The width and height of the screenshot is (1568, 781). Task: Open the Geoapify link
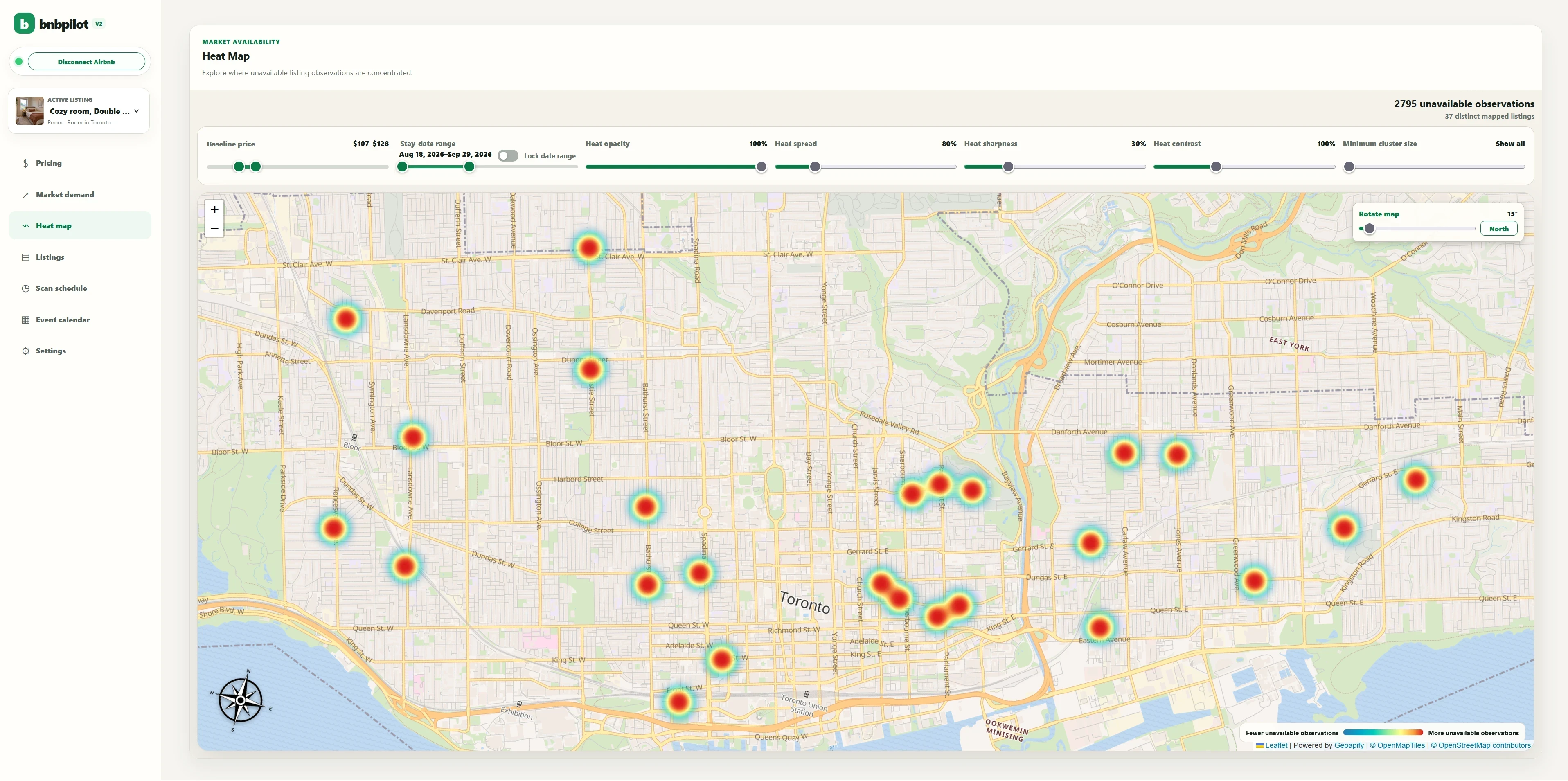coord(1349,746)
